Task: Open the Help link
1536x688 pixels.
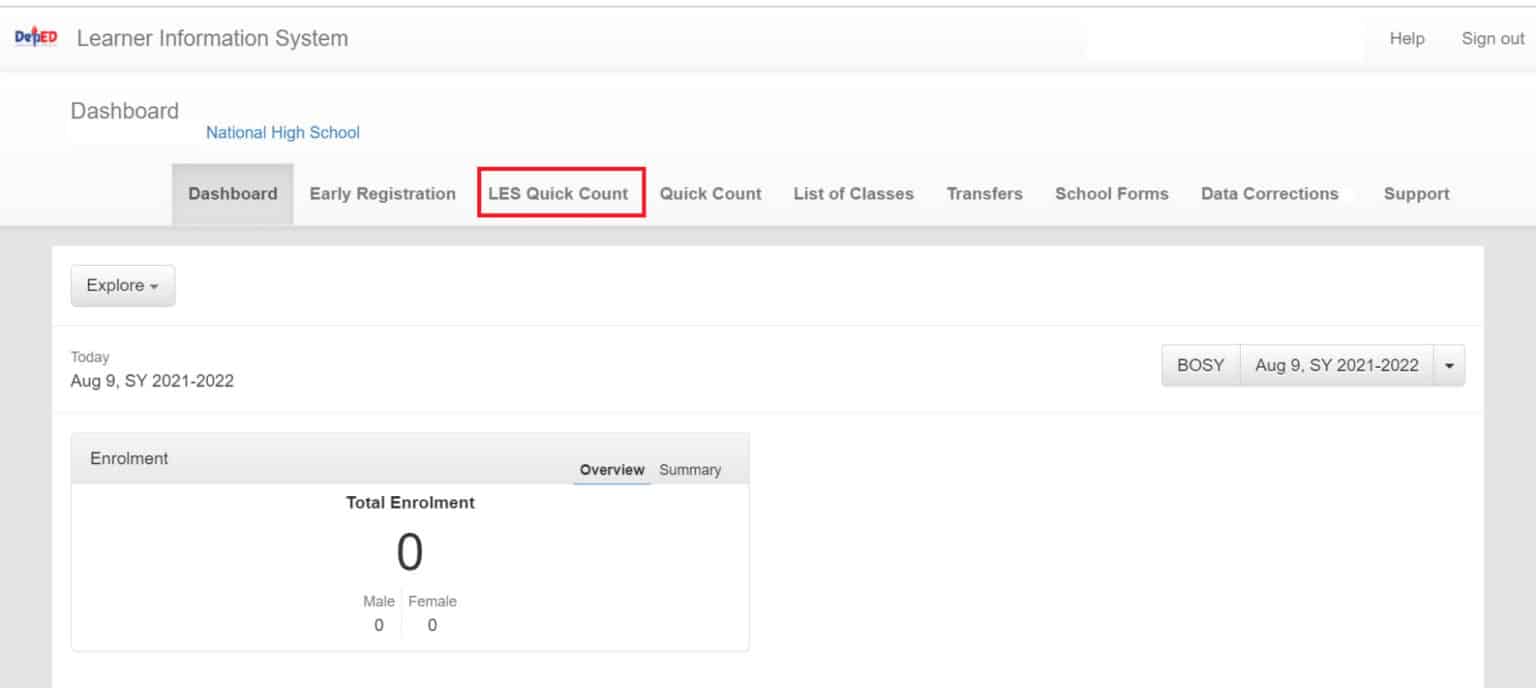Action: (x=1406, y=38)
